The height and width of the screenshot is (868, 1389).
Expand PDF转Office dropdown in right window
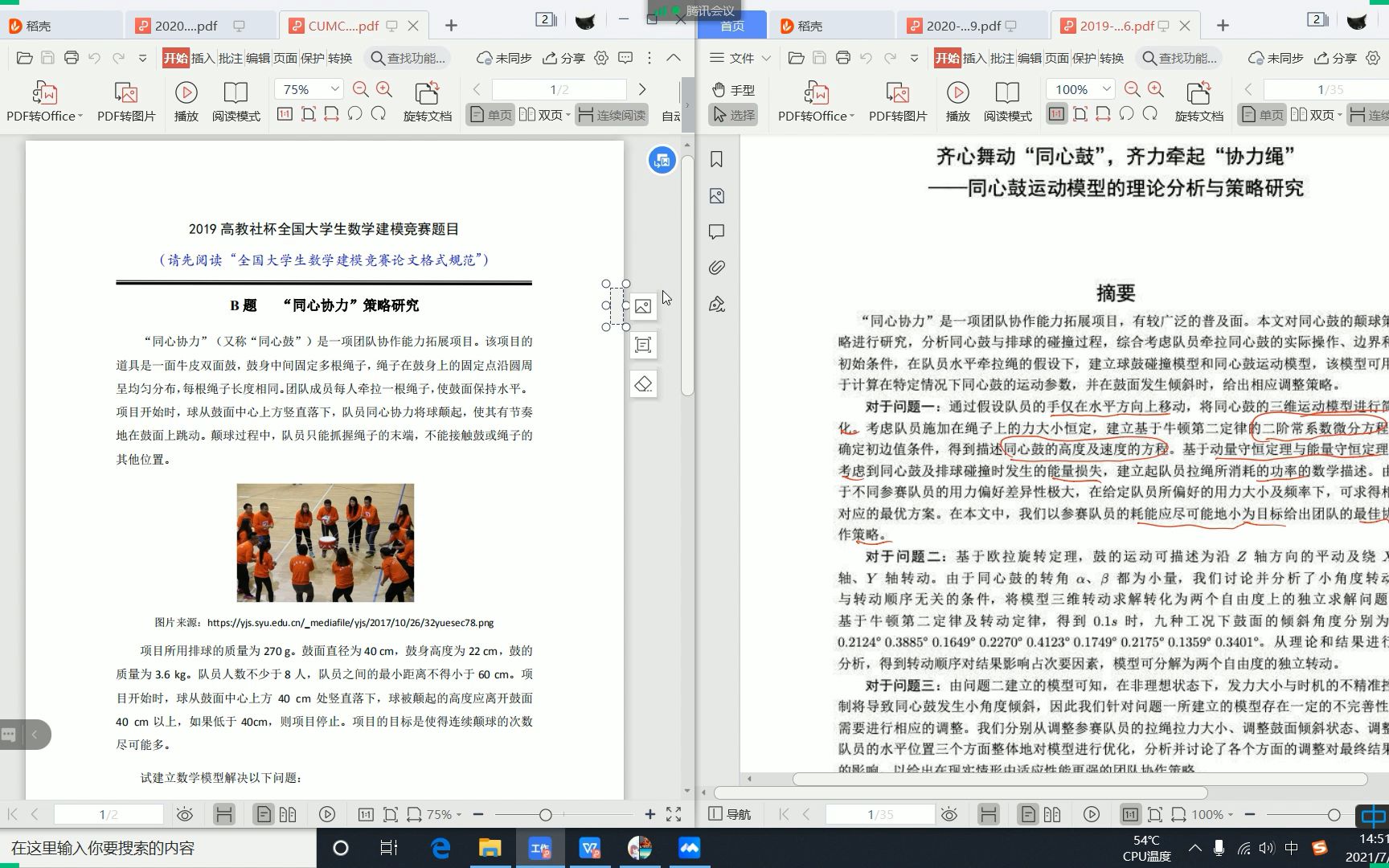852,117
